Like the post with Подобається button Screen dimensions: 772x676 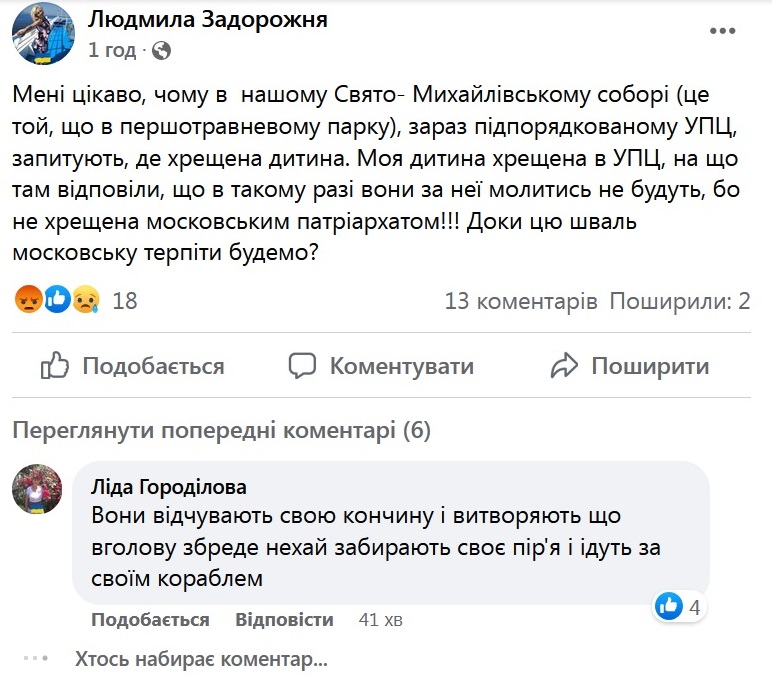(132, 366)
